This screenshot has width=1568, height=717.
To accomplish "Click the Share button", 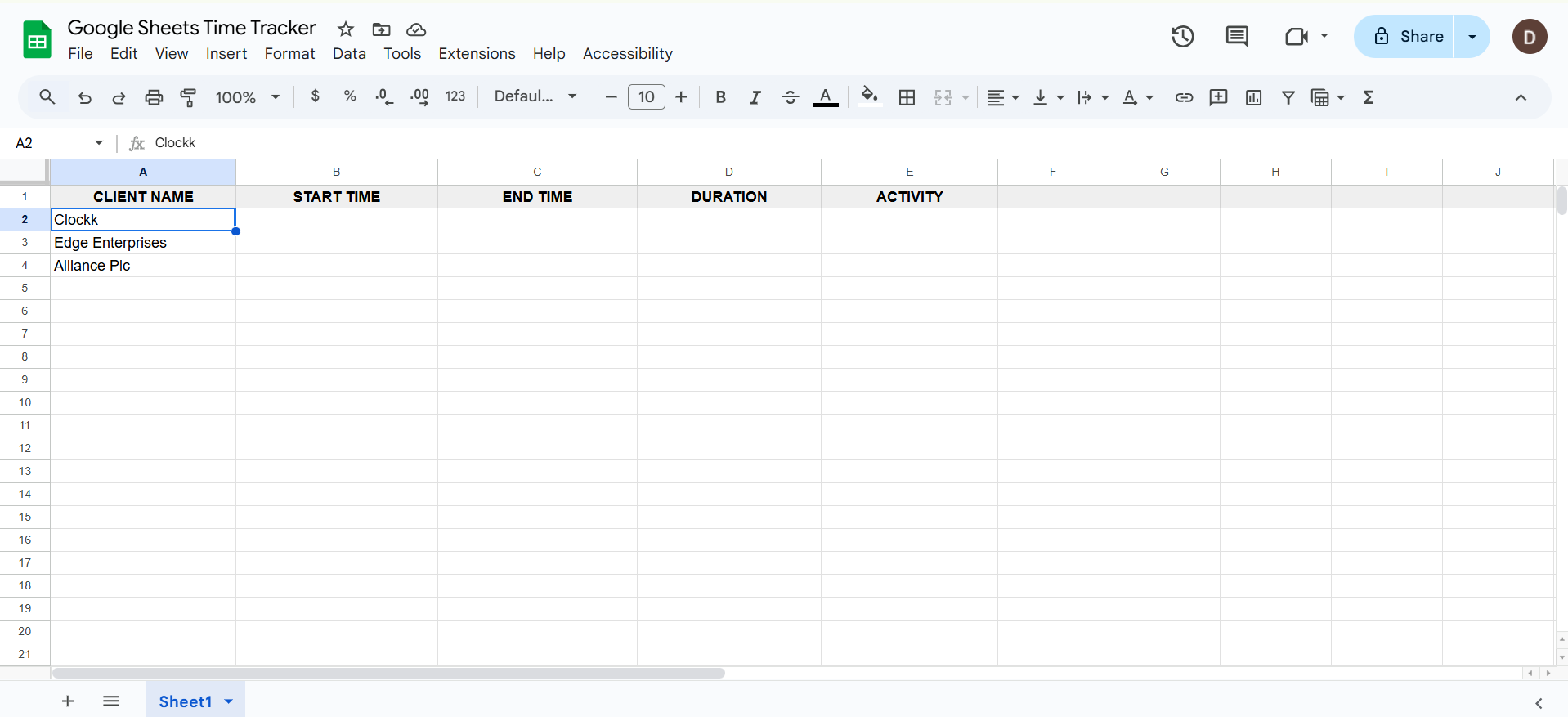I will point(1404,36).
